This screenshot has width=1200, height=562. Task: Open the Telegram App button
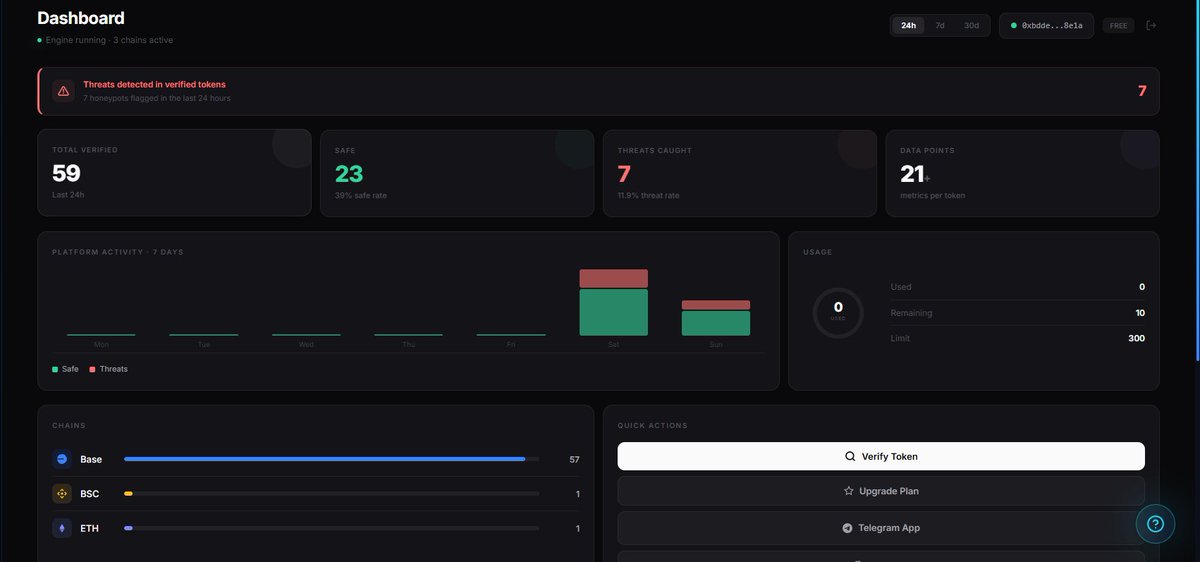[x=881, y=528]
